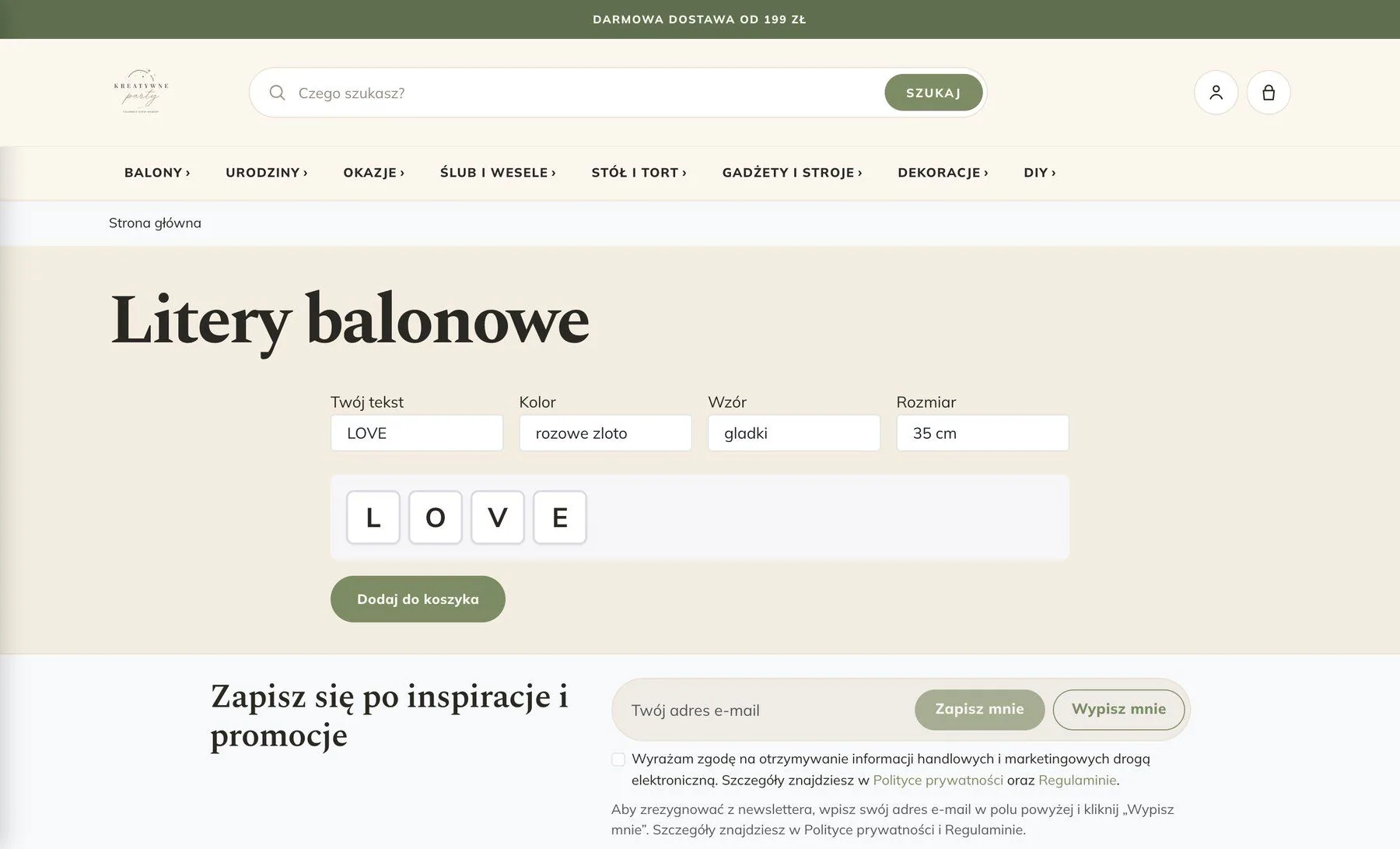Click the magnifier icon in search bar
The image size is (1400, 849).
277,93
